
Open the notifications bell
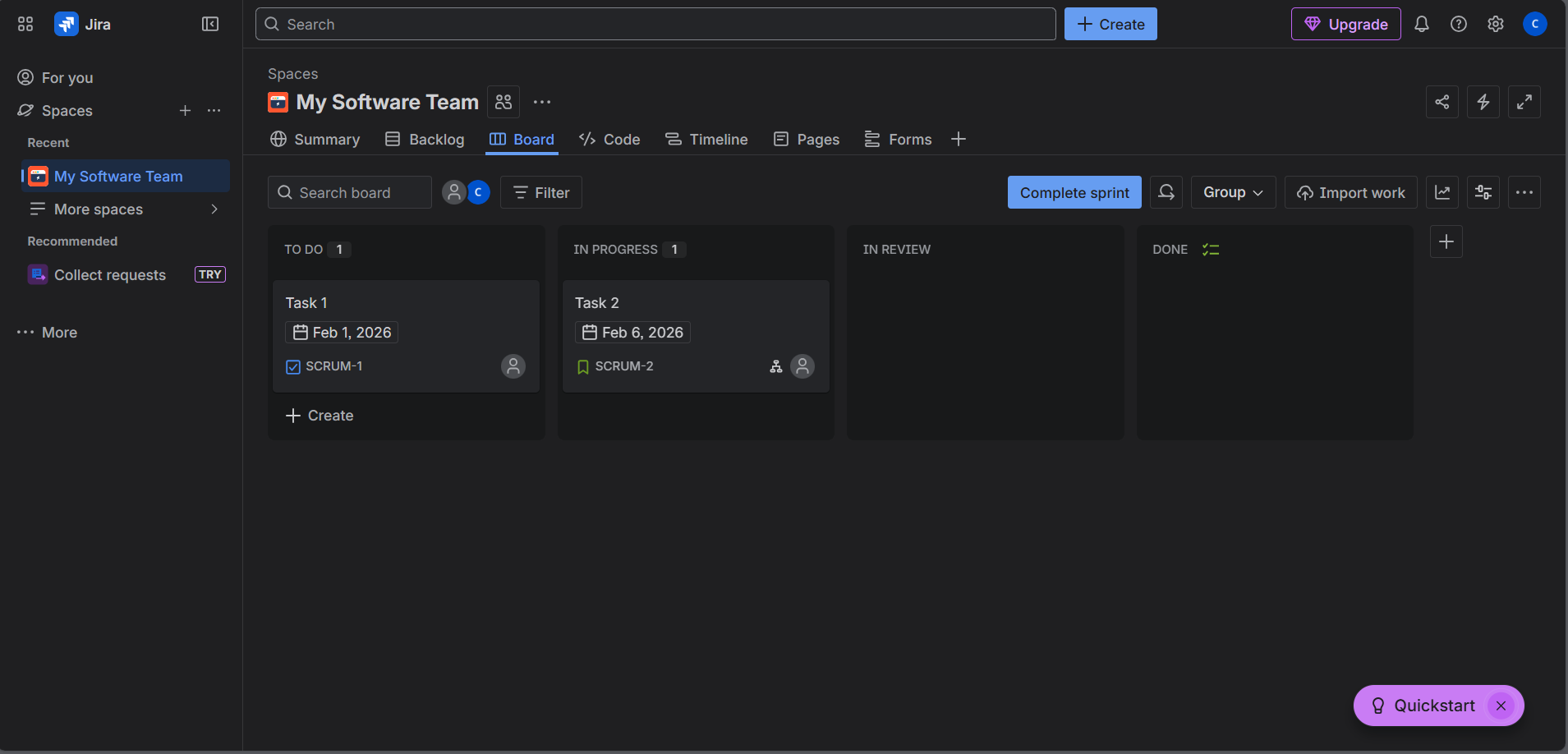[x=1421, y=25]
